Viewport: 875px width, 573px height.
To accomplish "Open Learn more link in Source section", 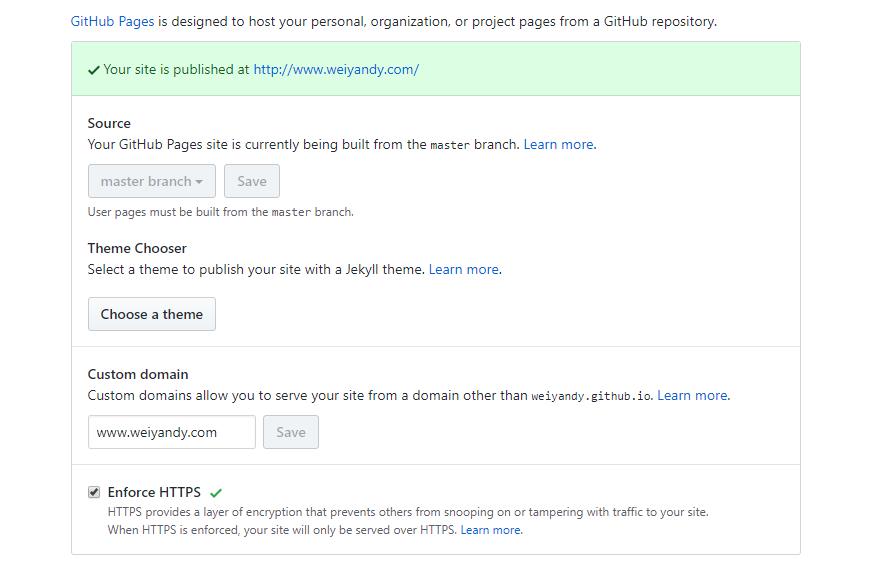I will pos(559,144).
